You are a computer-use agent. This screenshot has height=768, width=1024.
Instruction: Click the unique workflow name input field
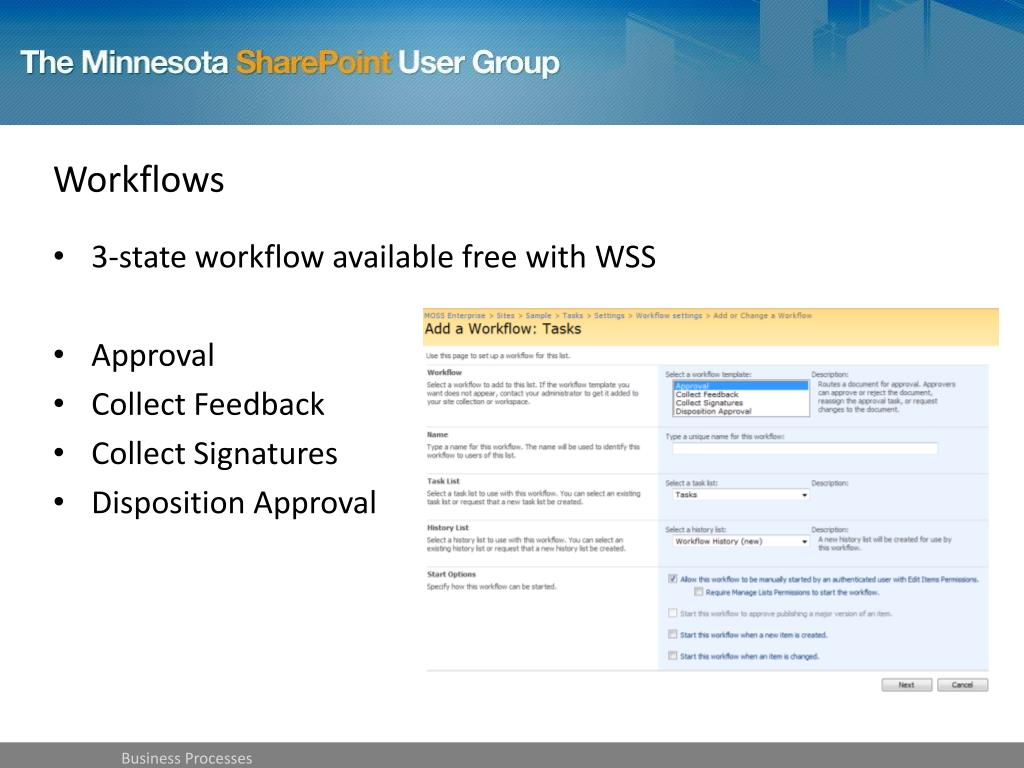pyautogui.click(x=805, y=448)
